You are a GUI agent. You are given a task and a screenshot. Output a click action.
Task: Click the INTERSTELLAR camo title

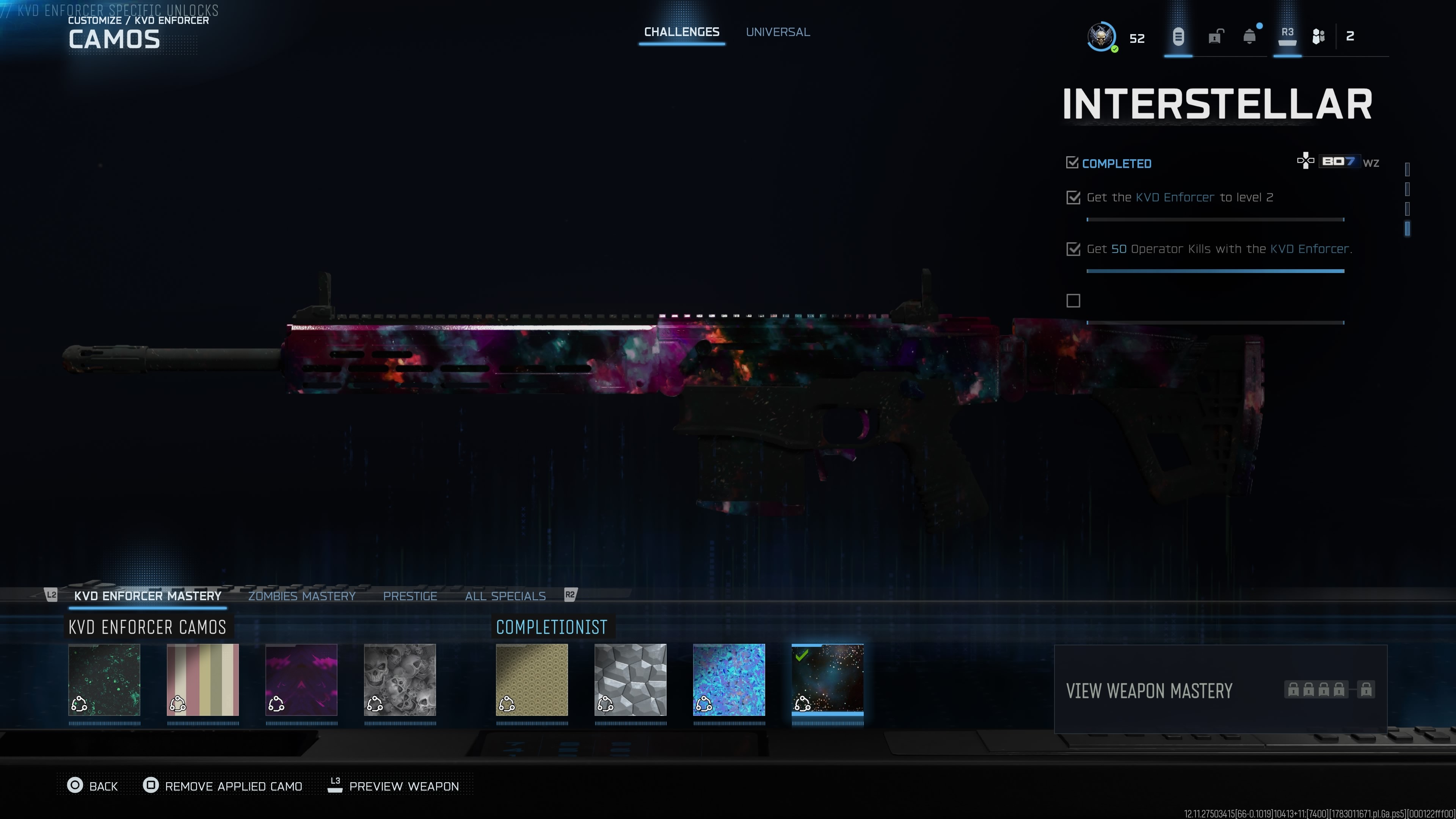(1218, 104)
